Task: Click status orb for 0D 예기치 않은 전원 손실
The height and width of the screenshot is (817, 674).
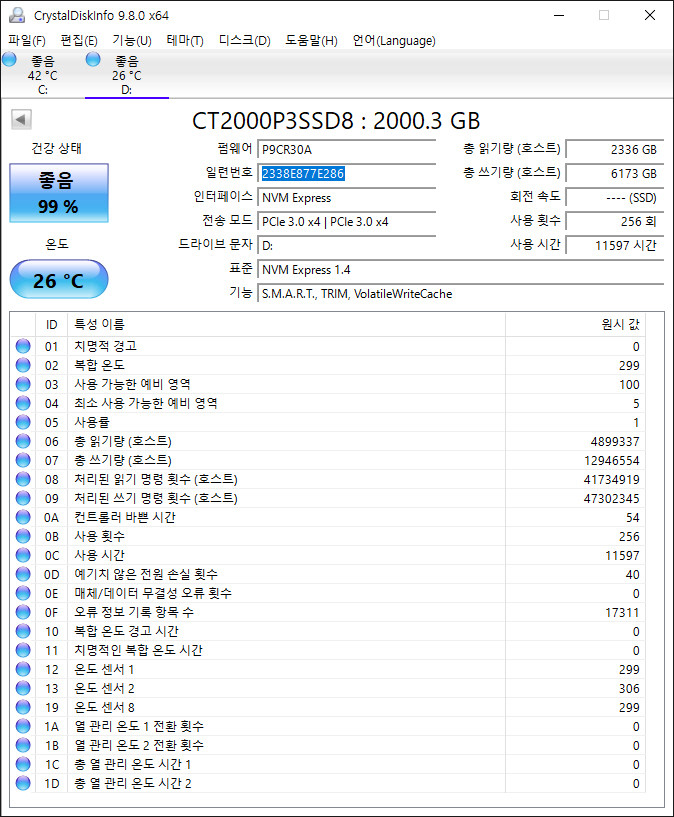Action: tap(23, 574)
